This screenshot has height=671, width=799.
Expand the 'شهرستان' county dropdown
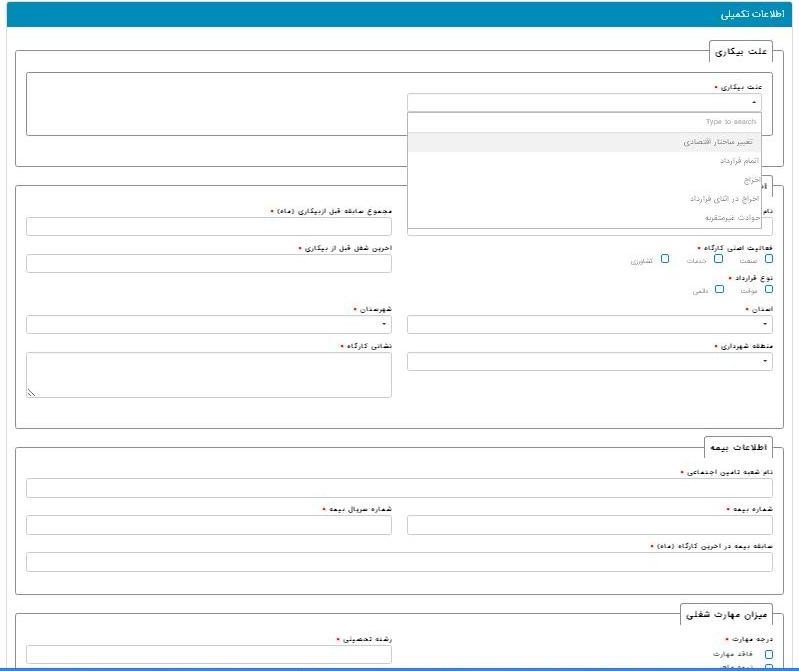coord(384,325)
